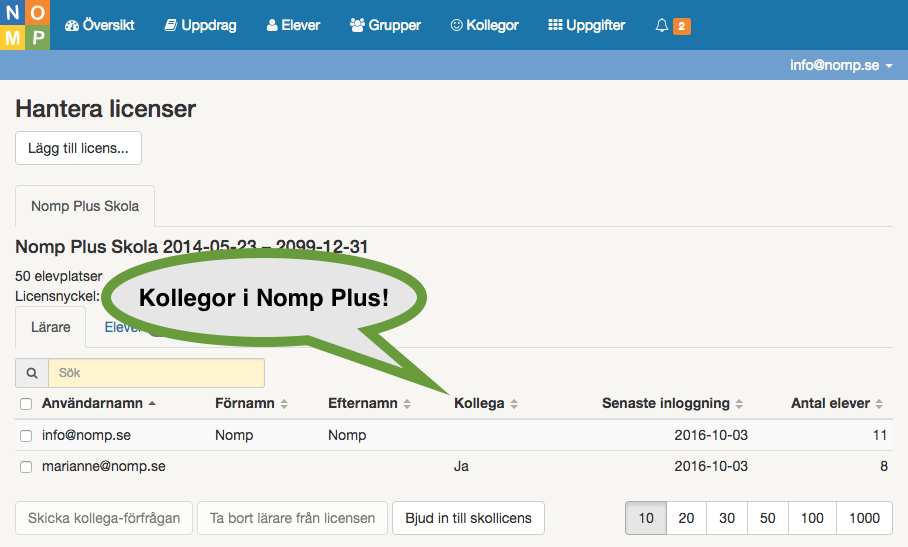
Task: Click the magnifier search icon
Action: pos(32,373)
